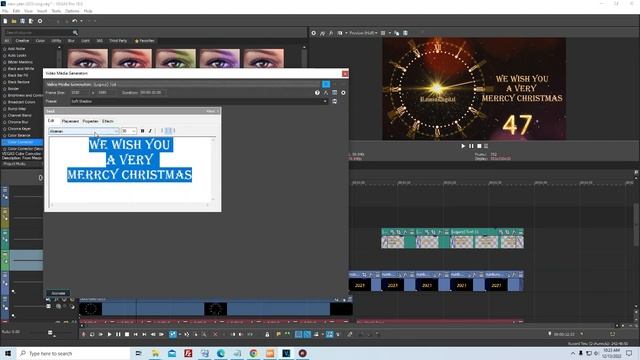Image resolution: width=640 pixels, height=360 pixels.
Task: Save the project with the disk icon
Action: [x=22, y=21]
